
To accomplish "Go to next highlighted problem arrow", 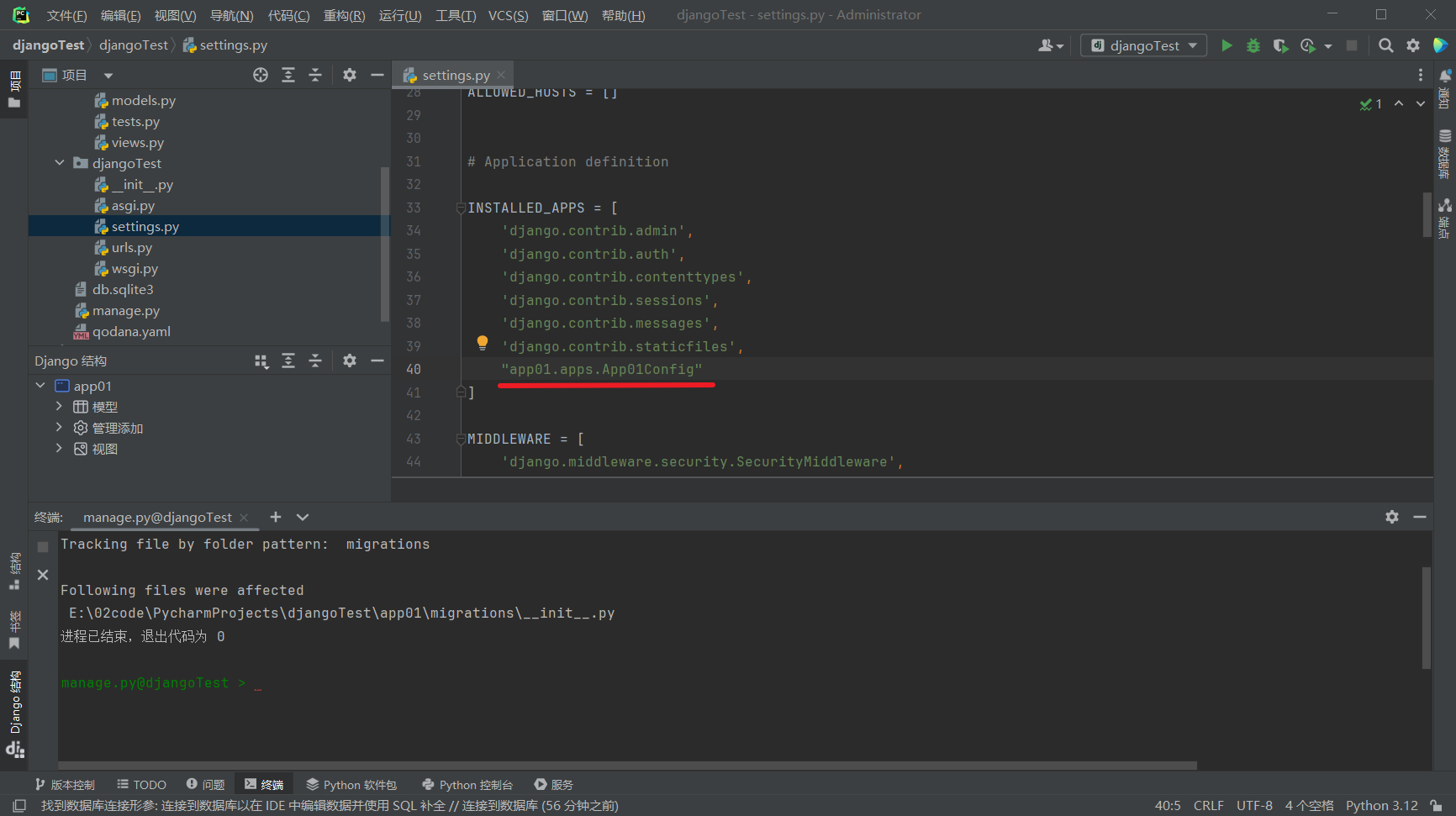I will coord(1421,103).
